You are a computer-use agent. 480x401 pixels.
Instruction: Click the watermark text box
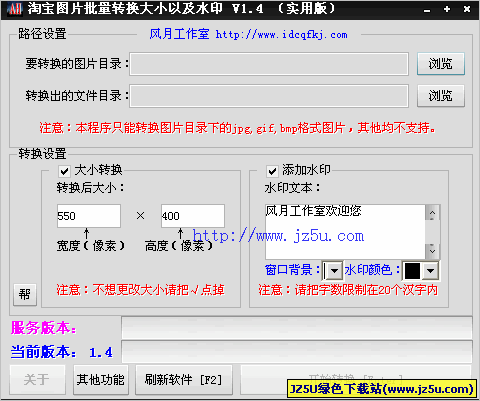[345, 232]
